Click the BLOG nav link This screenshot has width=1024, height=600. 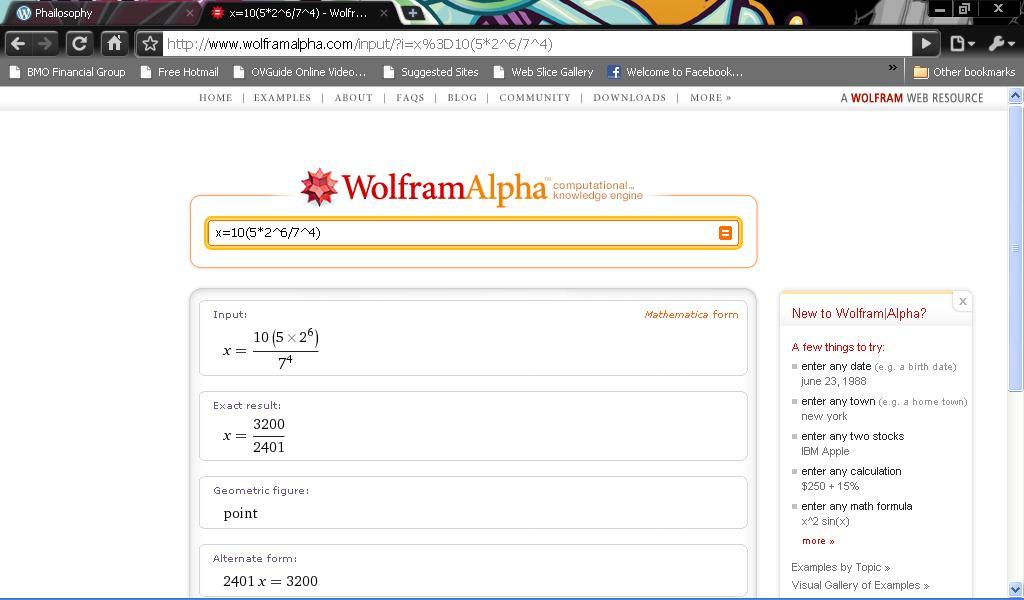[x=462, y=98]
